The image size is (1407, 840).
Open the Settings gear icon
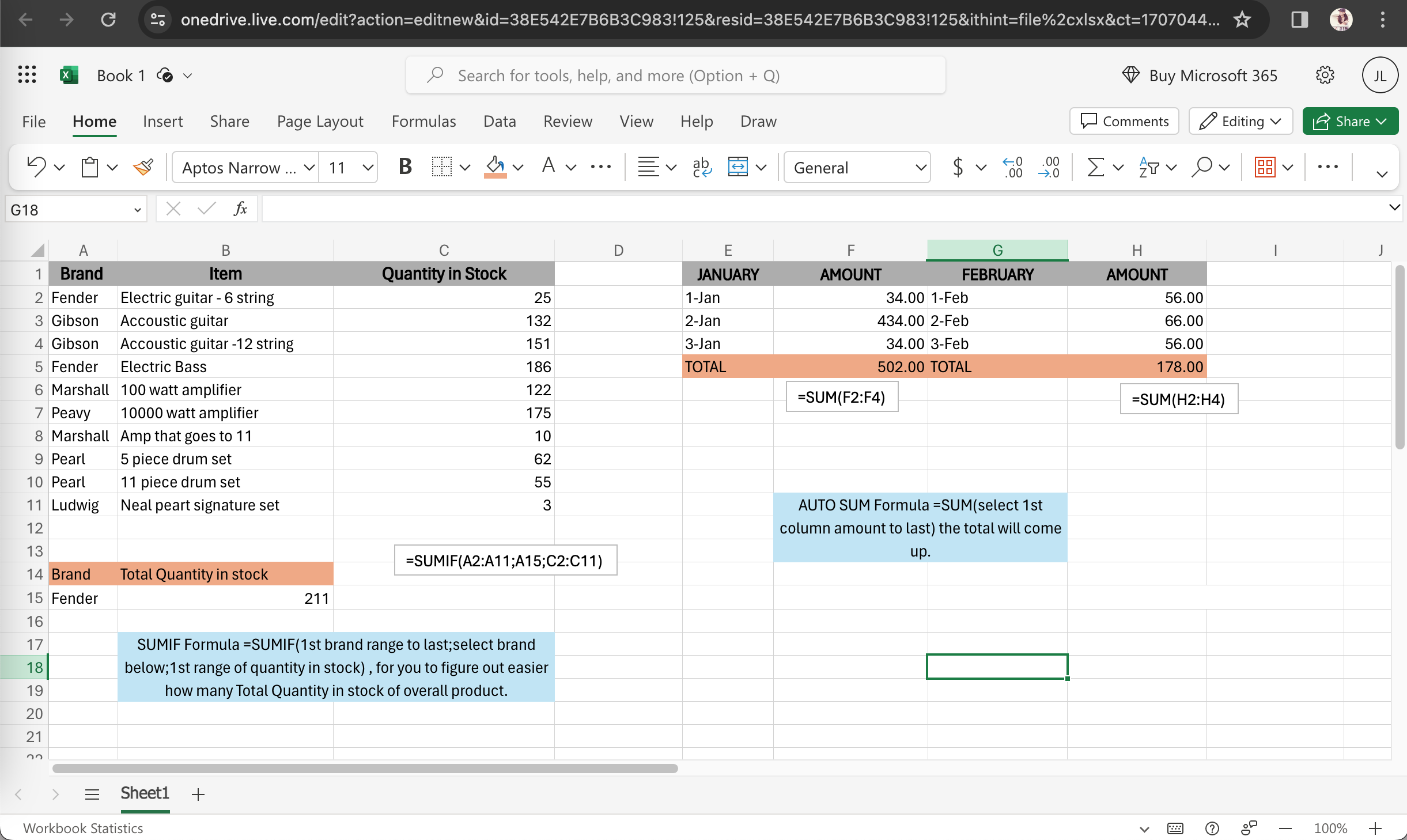click(x=1325, y=75)
